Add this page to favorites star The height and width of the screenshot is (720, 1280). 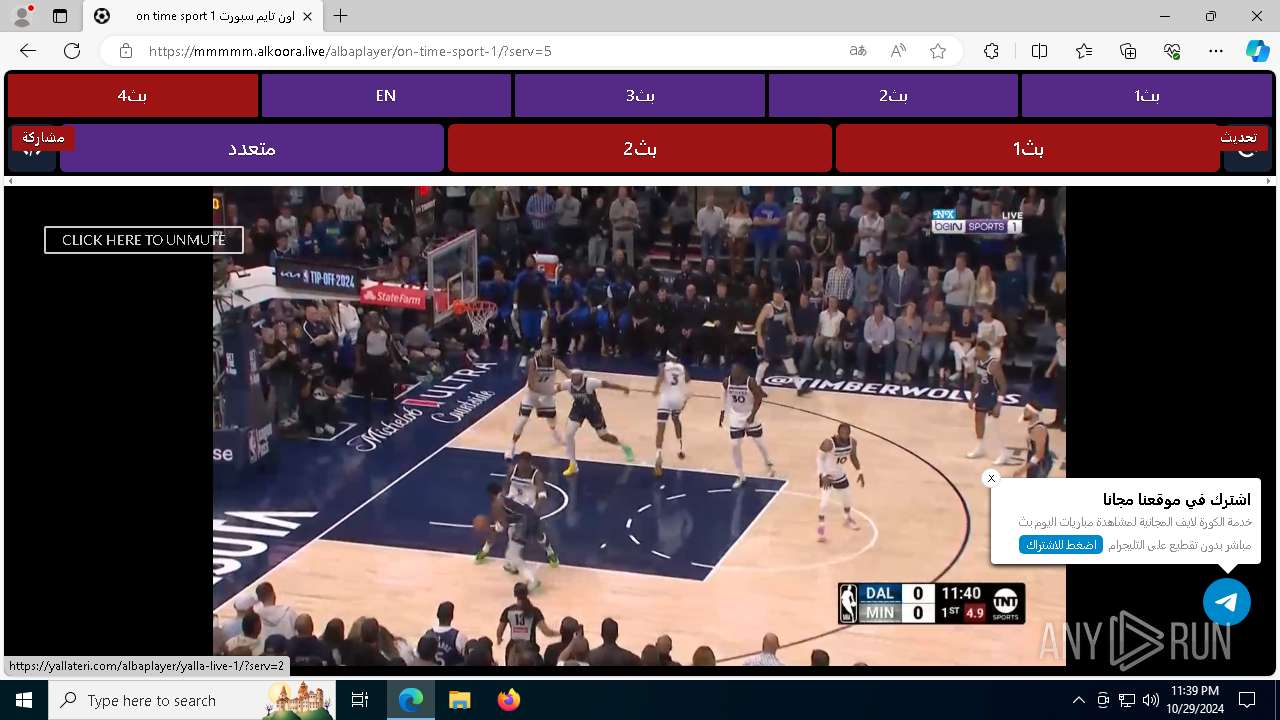pos(938,51)
